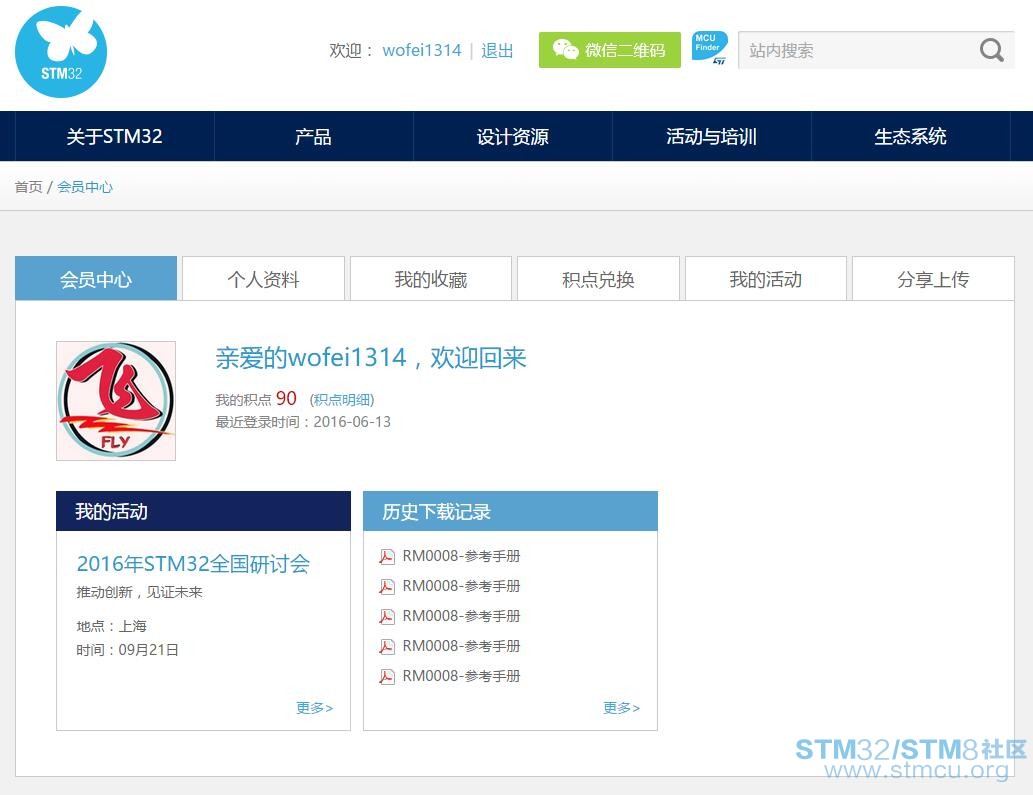Click the 亲爱的wofei1314，欢迎回来 greeting heading
The height and width of the screenshot is (795, 1033).
click(371, 358)
